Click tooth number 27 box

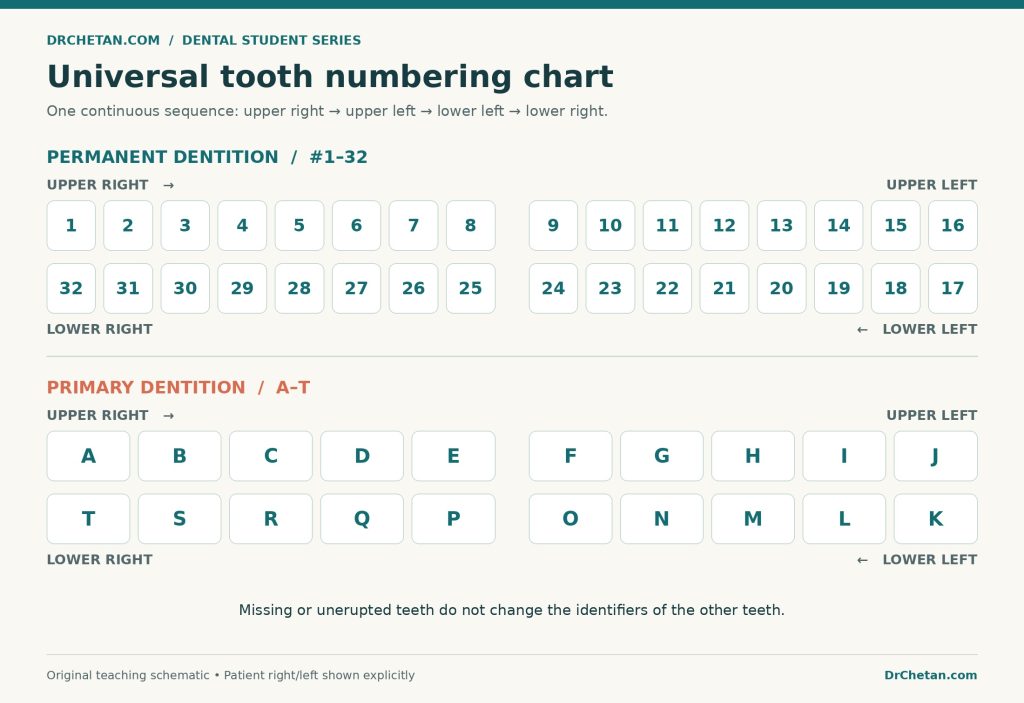click(x=357, y=288)
